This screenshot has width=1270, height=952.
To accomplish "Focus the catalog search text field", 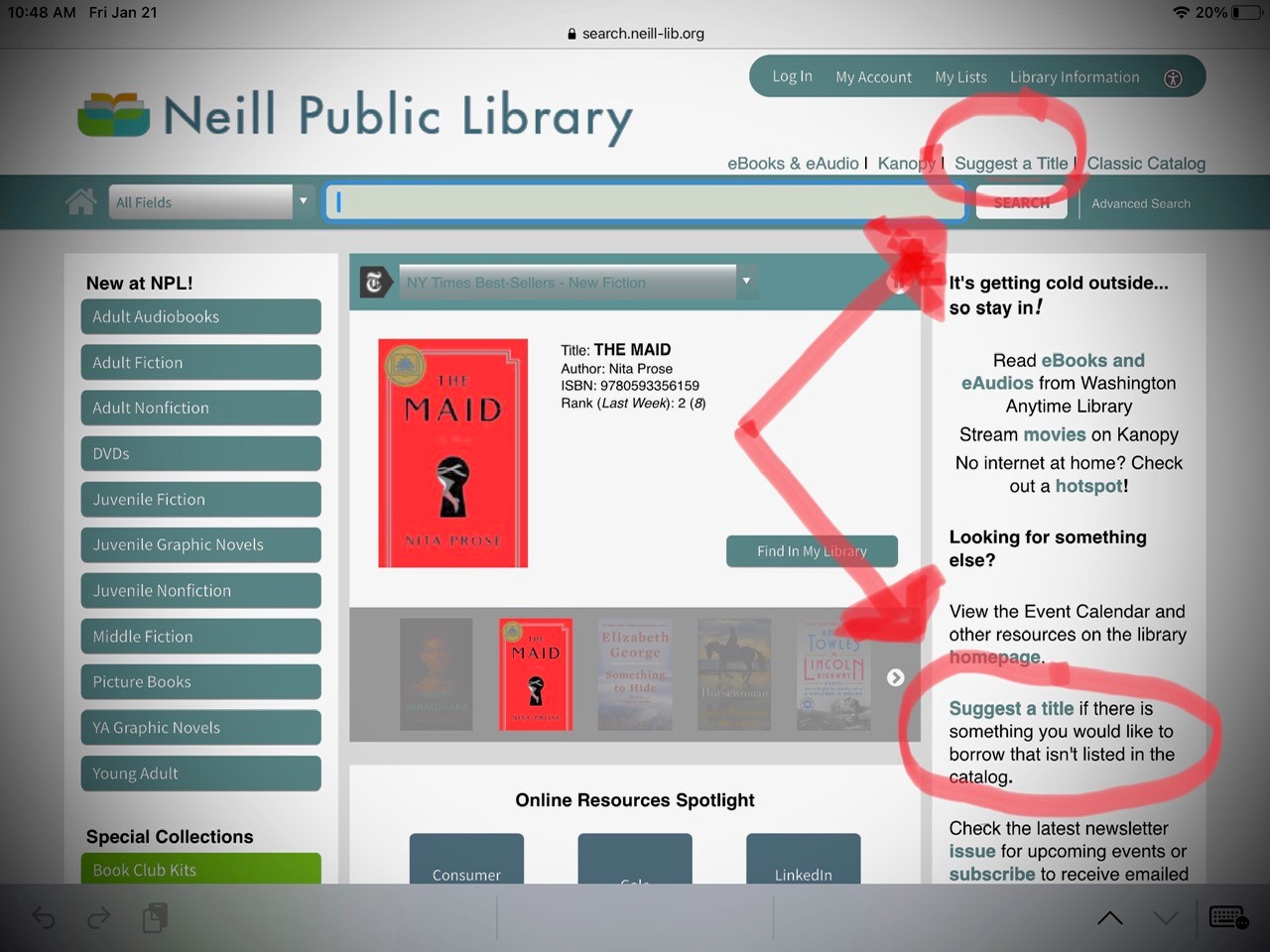I will click(645, 202).
